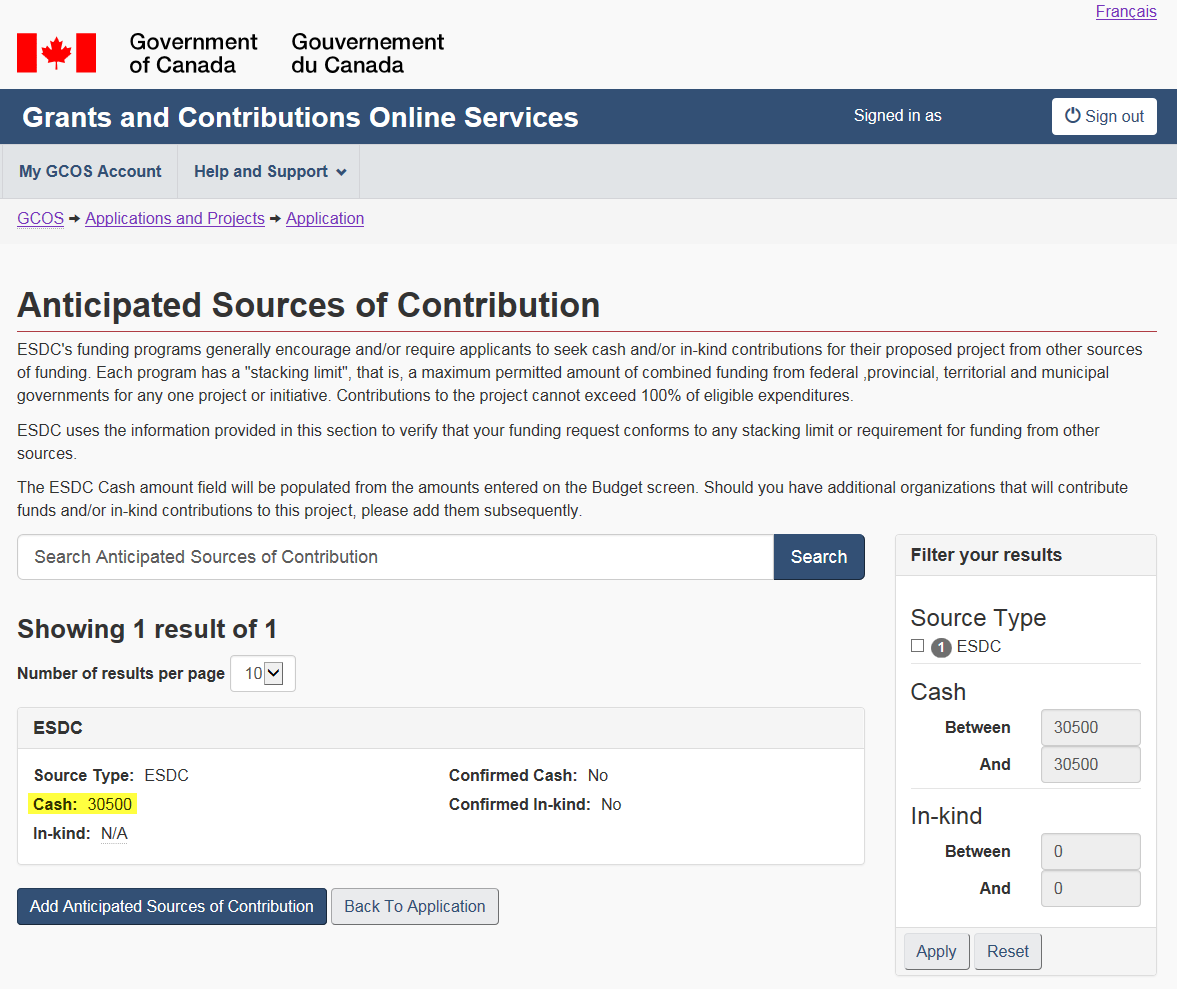
Task: Open the results per page dropdown
Action: click(263, 674)
